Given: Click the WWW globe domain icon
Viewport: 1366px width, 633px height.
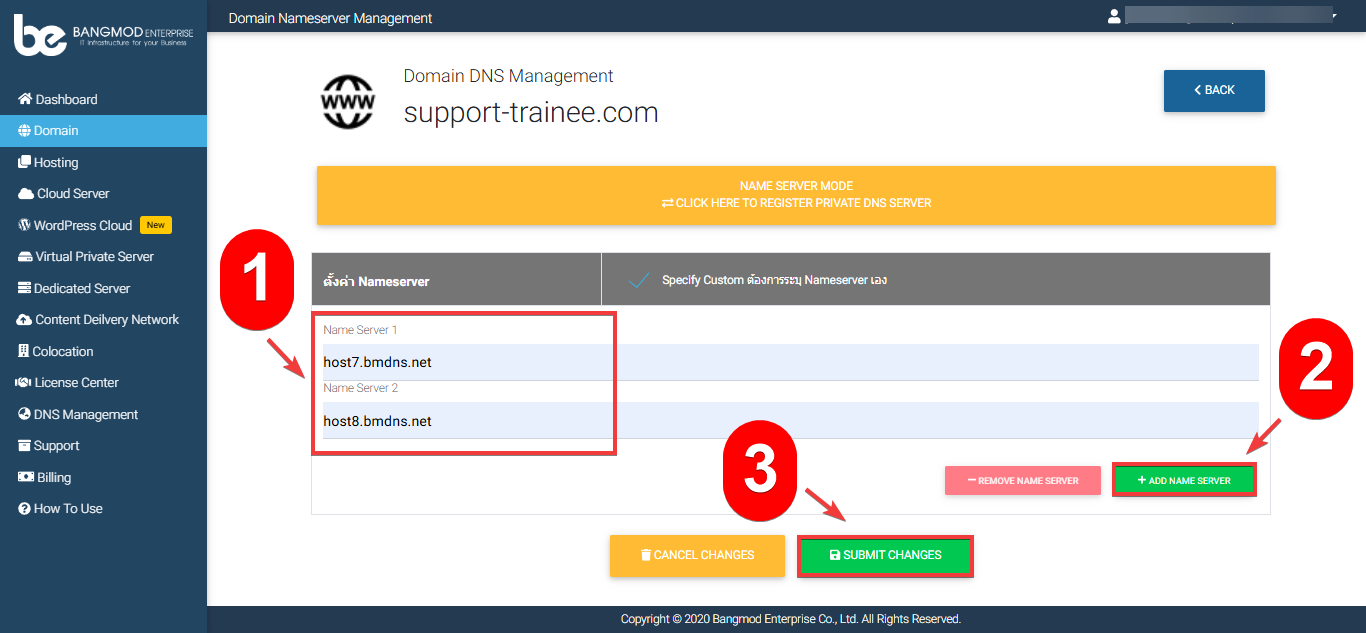Looking at the screenshot, I should click(x=347, y=102).
